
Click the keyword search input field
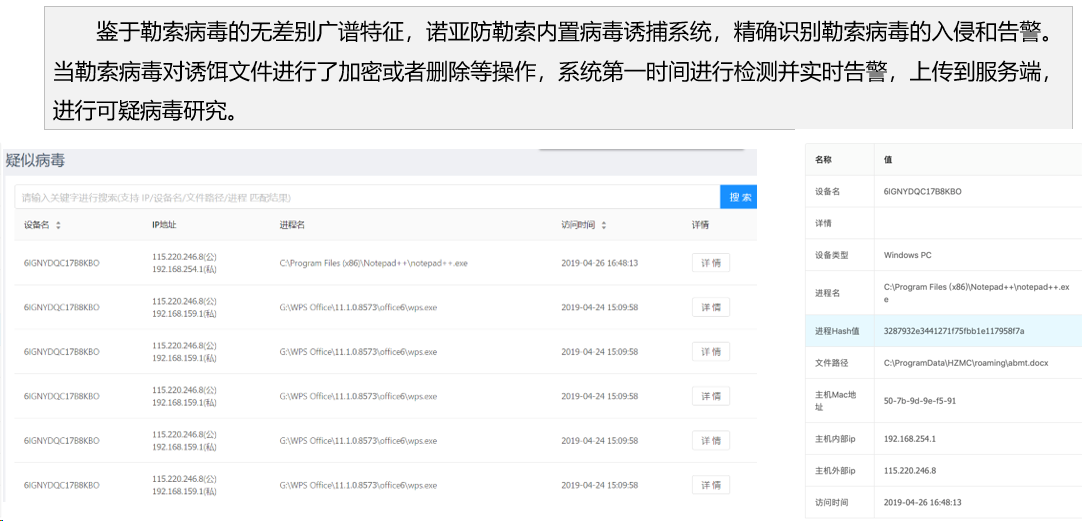(367, 197)
